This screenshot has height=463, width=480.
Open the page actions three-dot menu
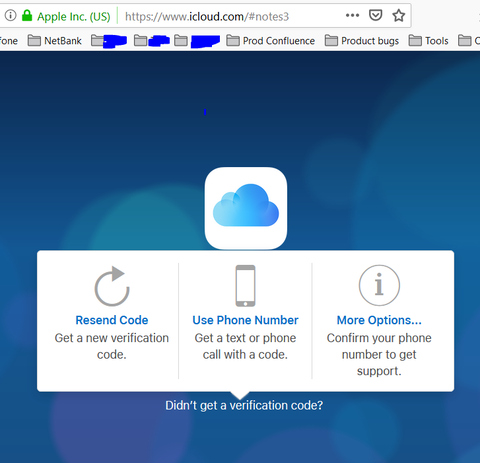[x=352, y=15]
